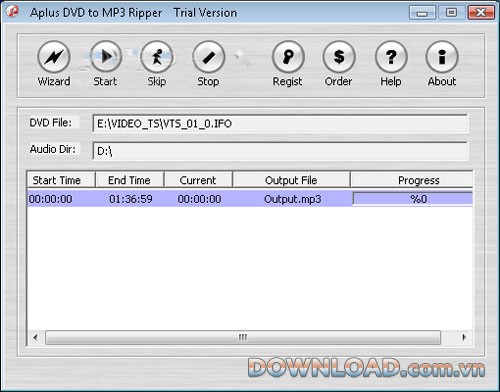Screen dimensions: 500x392
Task: Select the Output.mp3 cell
Action: tap(292, 199)
